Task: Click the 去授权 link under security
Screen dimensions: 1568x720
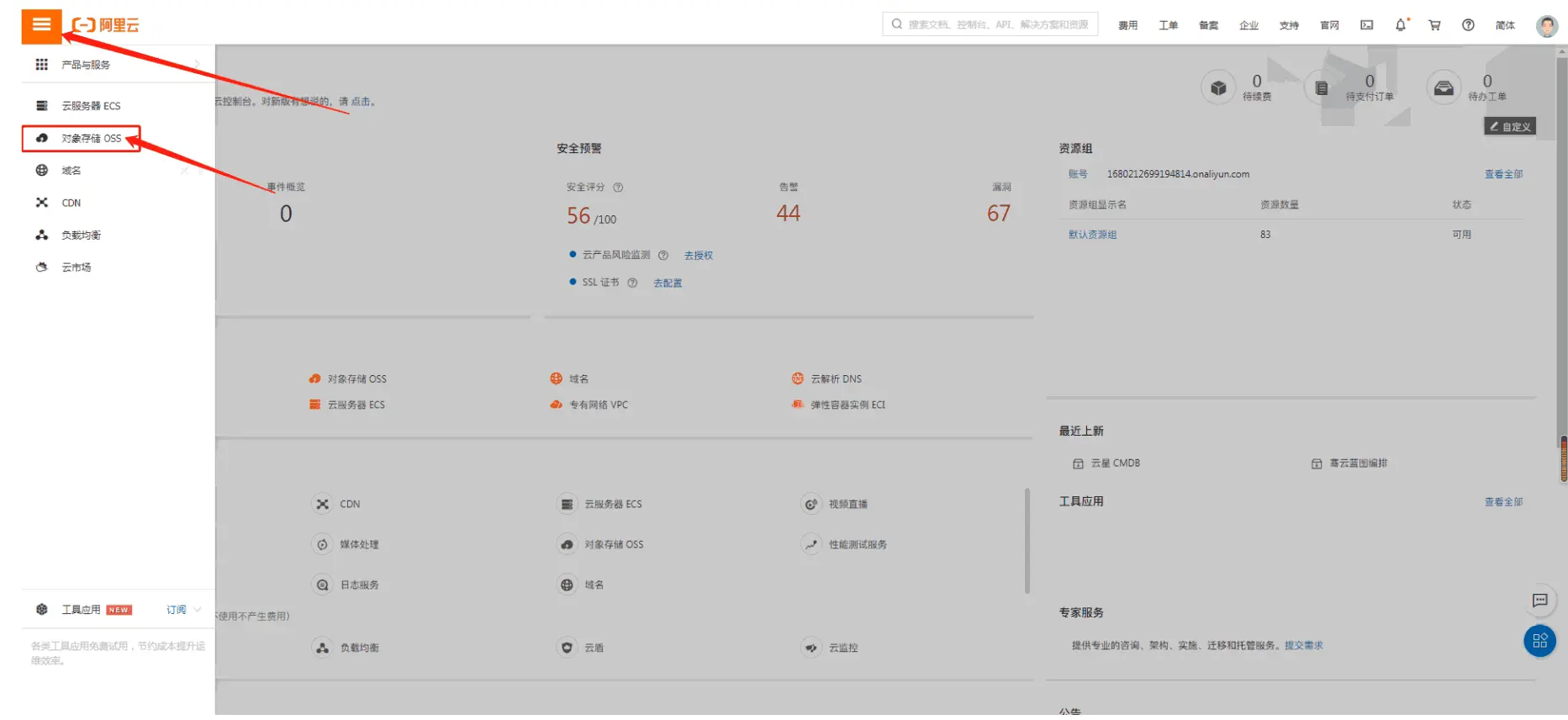Action: (x=698, y=256)
